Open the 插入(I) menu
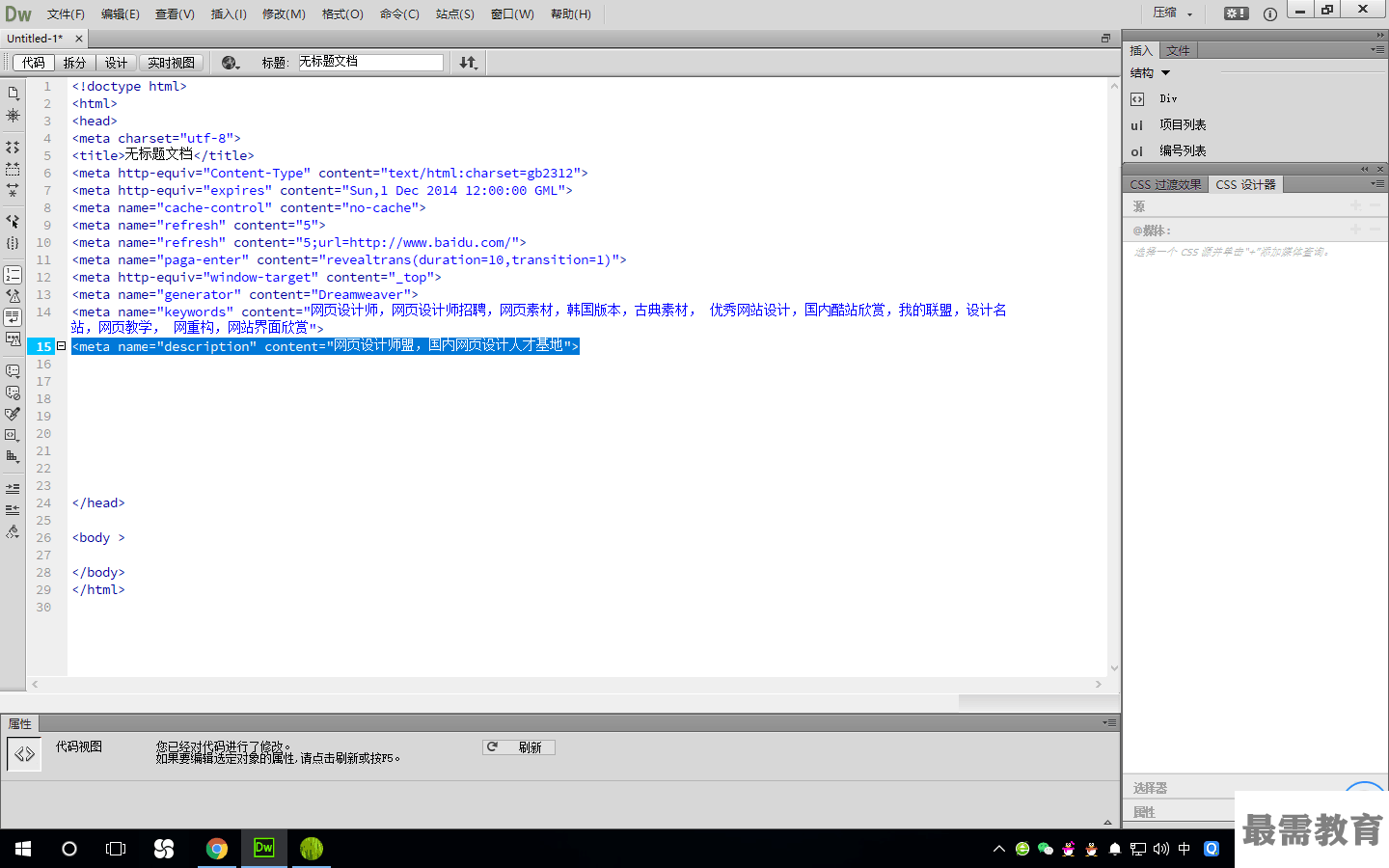Screen dimensions: 1389x868 [x=229, y=14]
